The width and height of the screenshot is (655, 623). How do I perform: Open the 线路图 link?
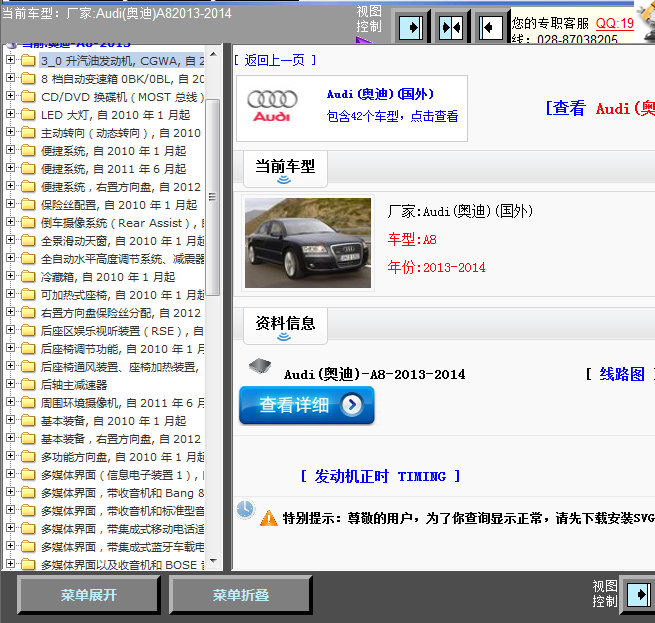click(622, 374)
